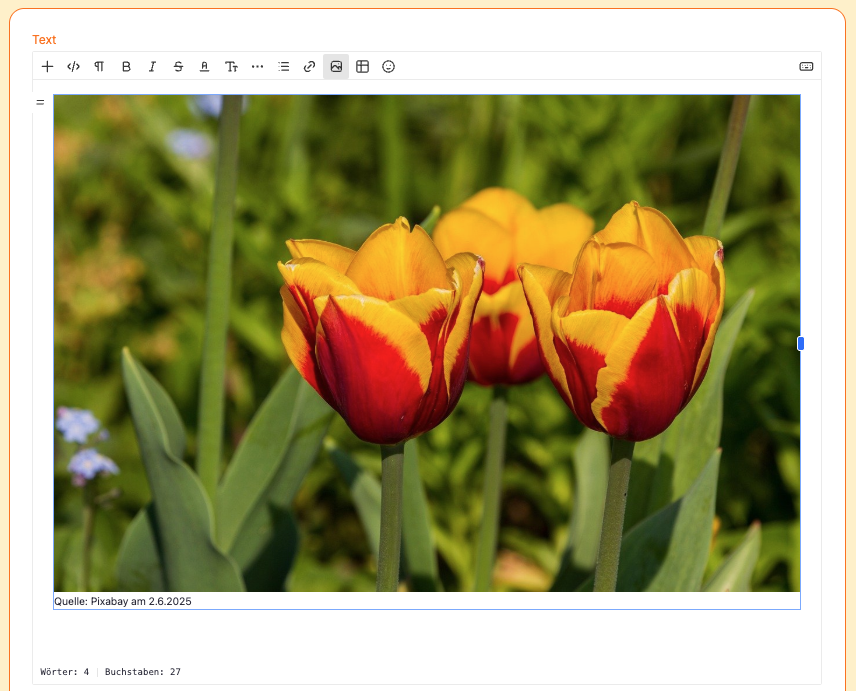The width and height of the screenshot is (856, 691).
Task: Toggle HTML source code view
Action: pyautogui.click(x=73, y=67)
